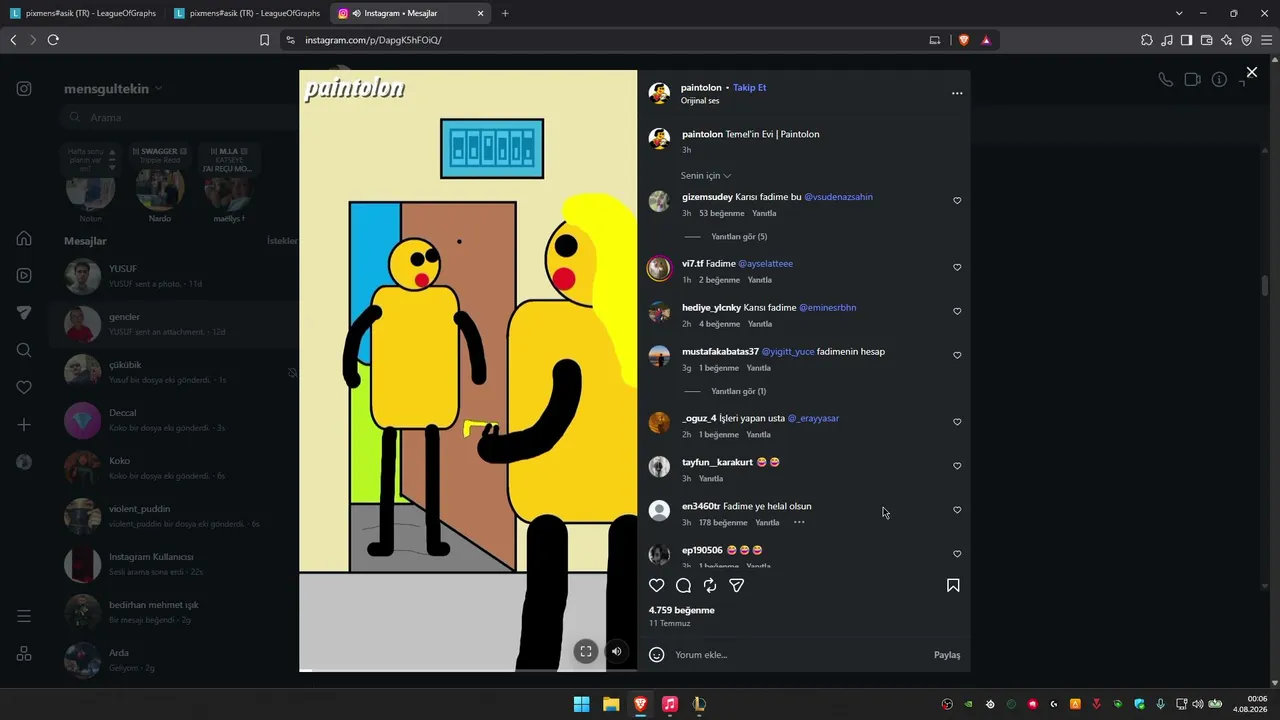Viewport: 1280px width, 720px height.
Task: Open the emoji picker beside comment field
Action: point(657,655)
